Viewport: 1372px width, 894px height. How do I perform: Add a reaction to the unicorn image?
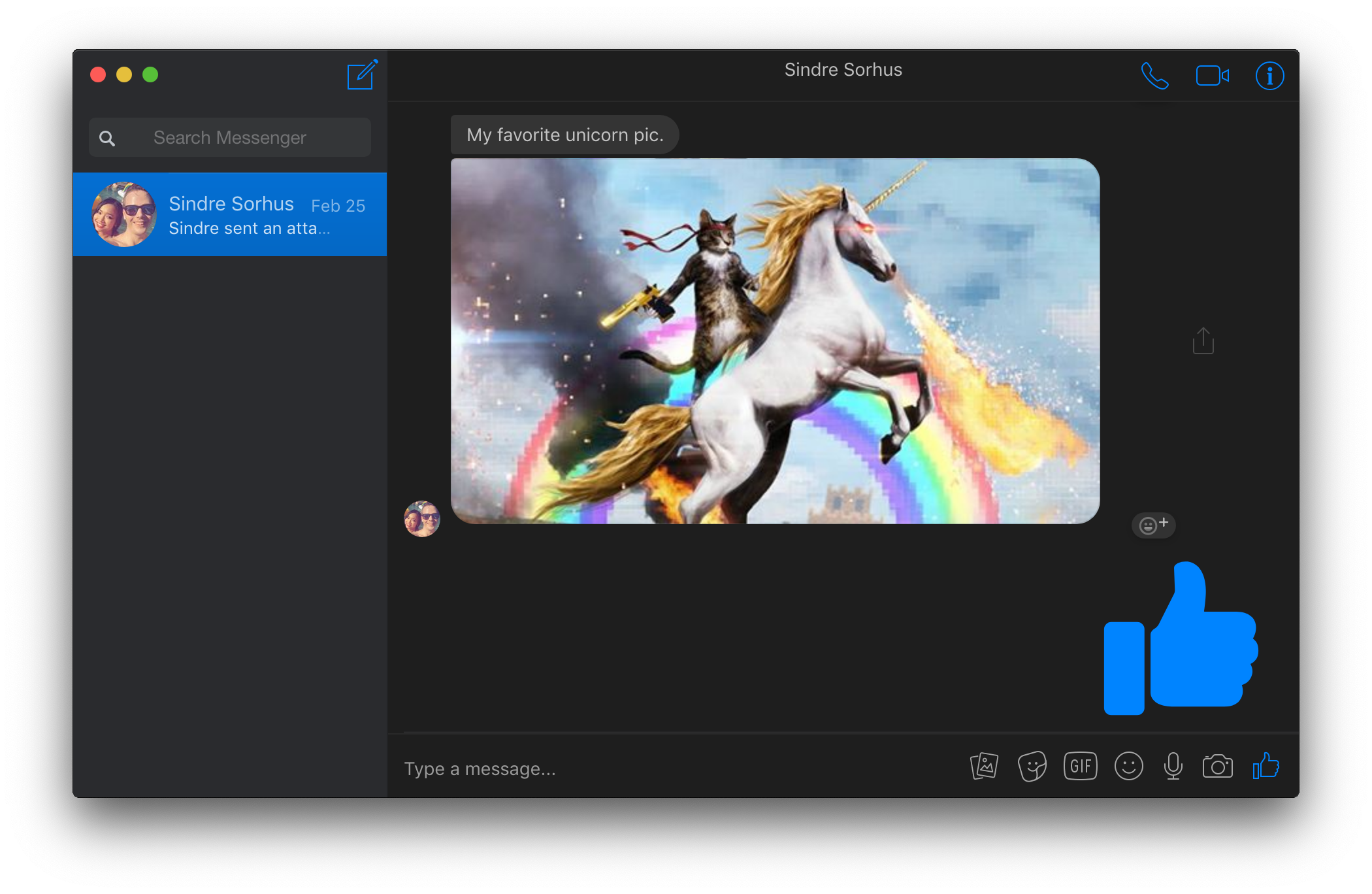[1153, 525]
